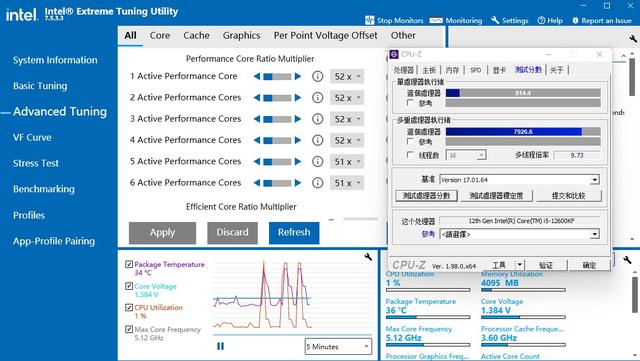This screenshot has width=640, height=361.
Task: Show info for 3 Active Performance Cores
Action: click(x=318, y=119)
